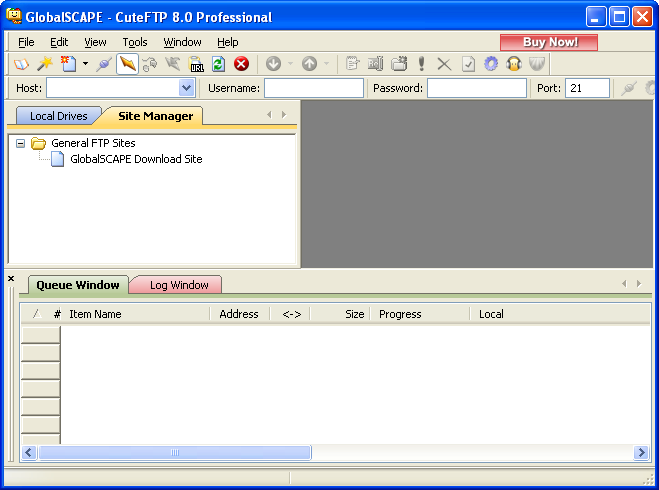Click into the Host input field
Screen dimensions: 659x490
point(113,88)
